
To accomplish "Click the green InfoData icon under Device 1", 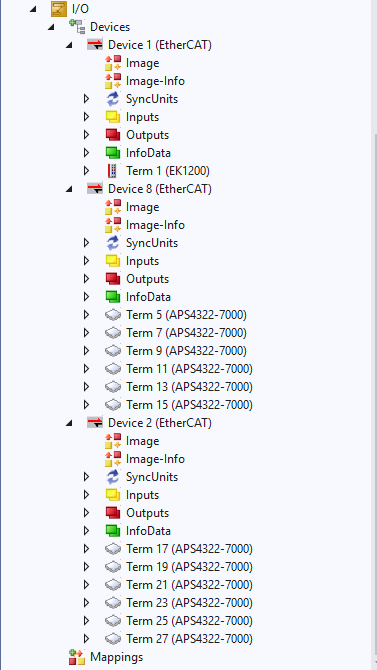I will [113, 153].
